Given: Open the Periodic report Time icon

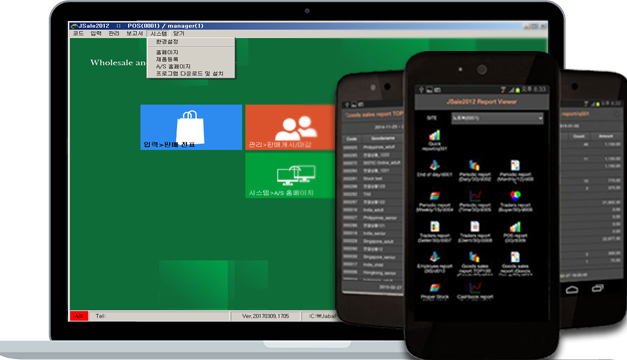Looking at the screenshot, I should (x=475, y=201).
